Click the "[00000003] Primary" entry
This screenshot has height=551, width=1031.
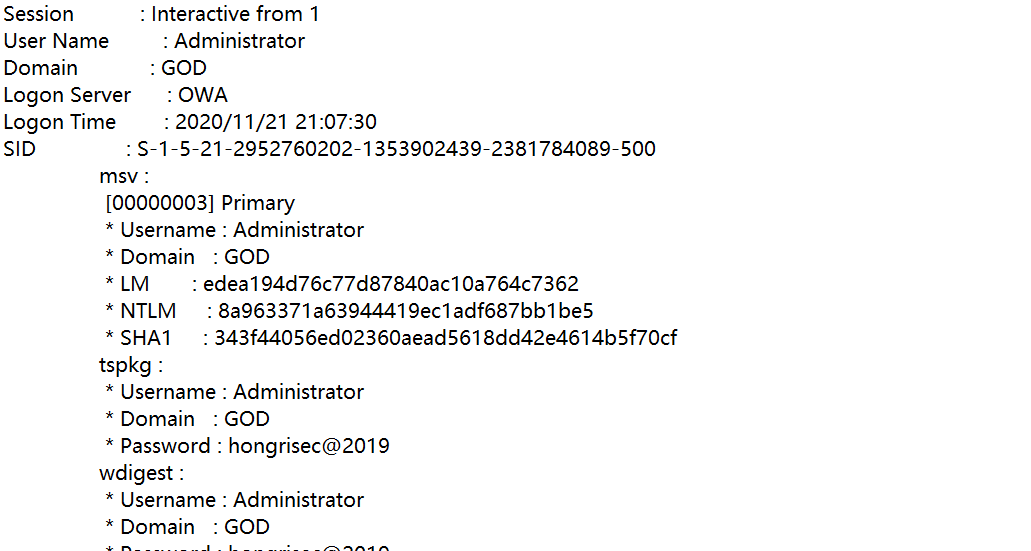click(200, 203)
